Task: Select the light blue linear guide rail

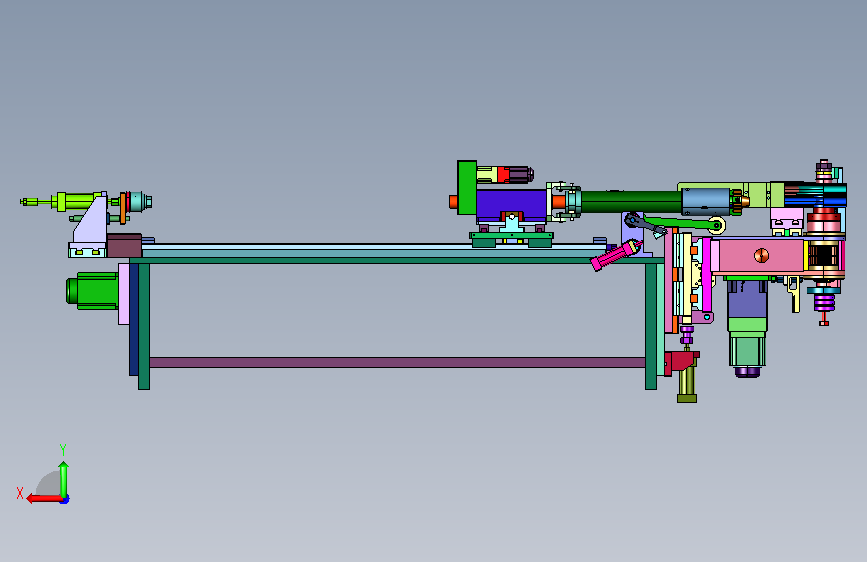Action: 374,251
